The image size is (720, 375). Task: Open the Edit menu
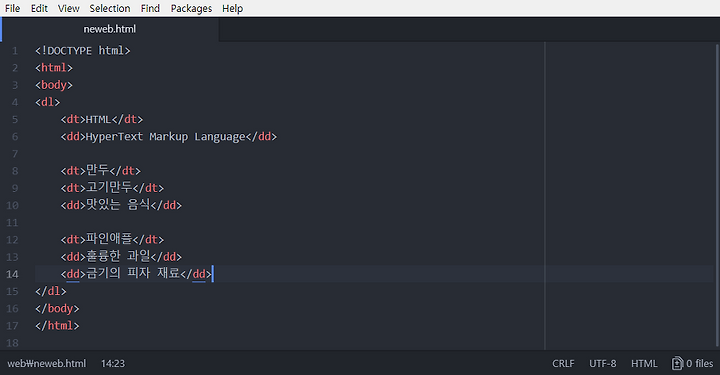[x=39, y=8]
